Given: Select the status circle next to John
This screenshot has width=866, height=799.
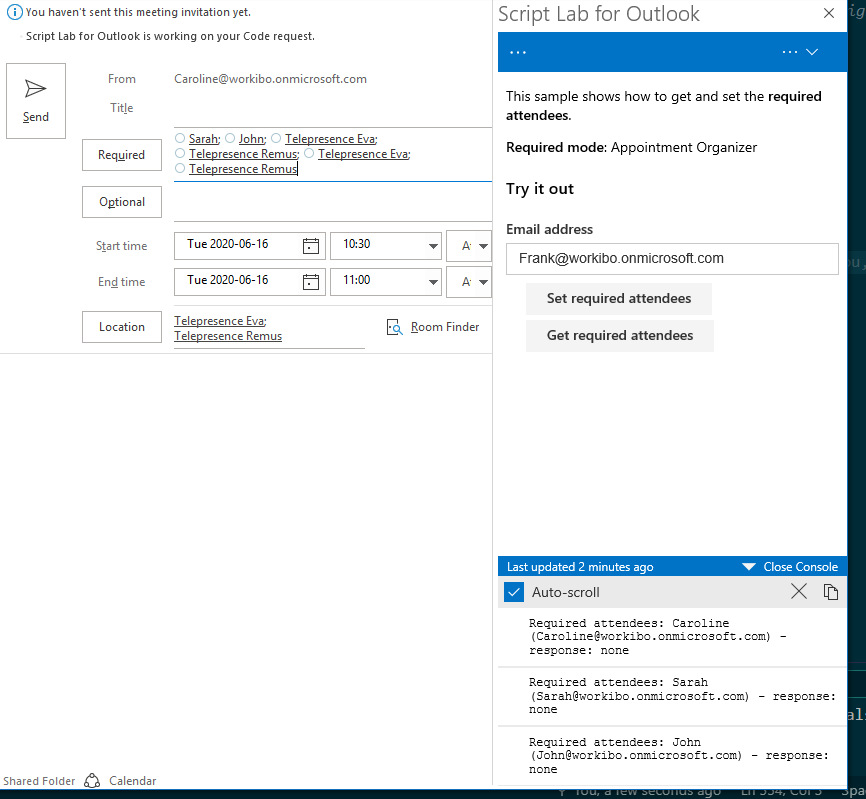Looking at the screenshot, I should pyautogui.click(x=227, y=137).
